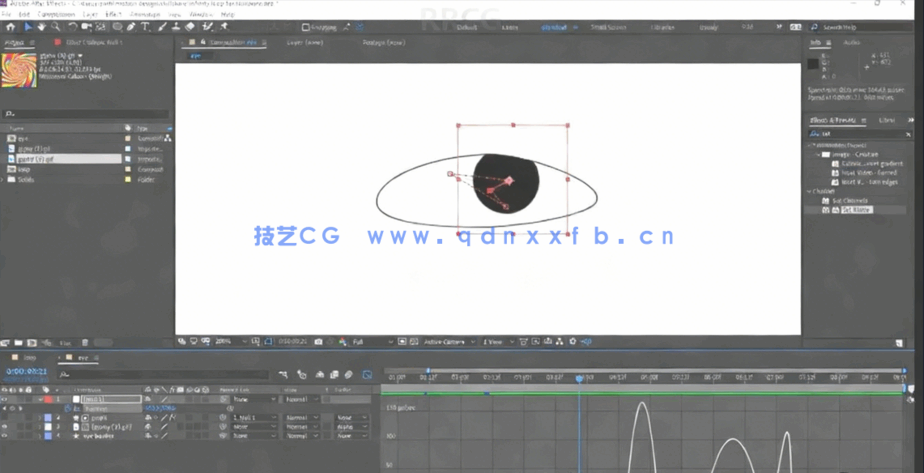Image resolution: width=924 pixels, height=473 pixels.
Task: Delete selected item with trash icon
Action: [x=85, y=343]
